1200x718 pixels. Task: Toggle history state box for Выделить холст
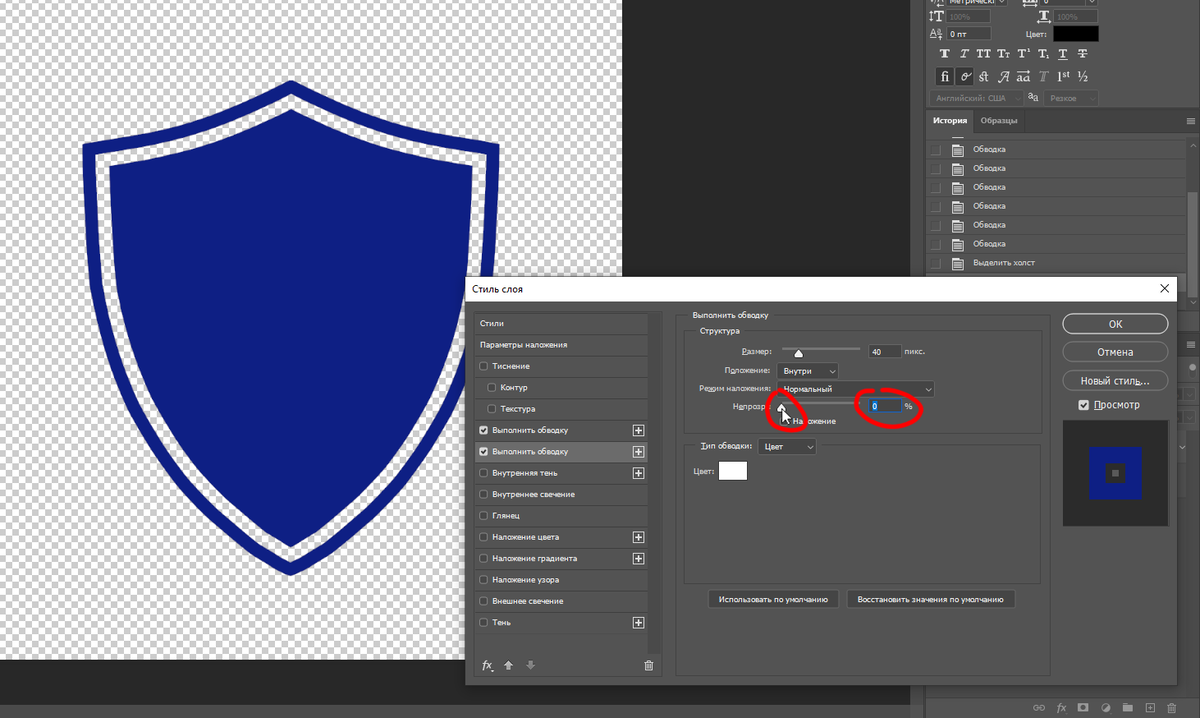click(936, 263)
